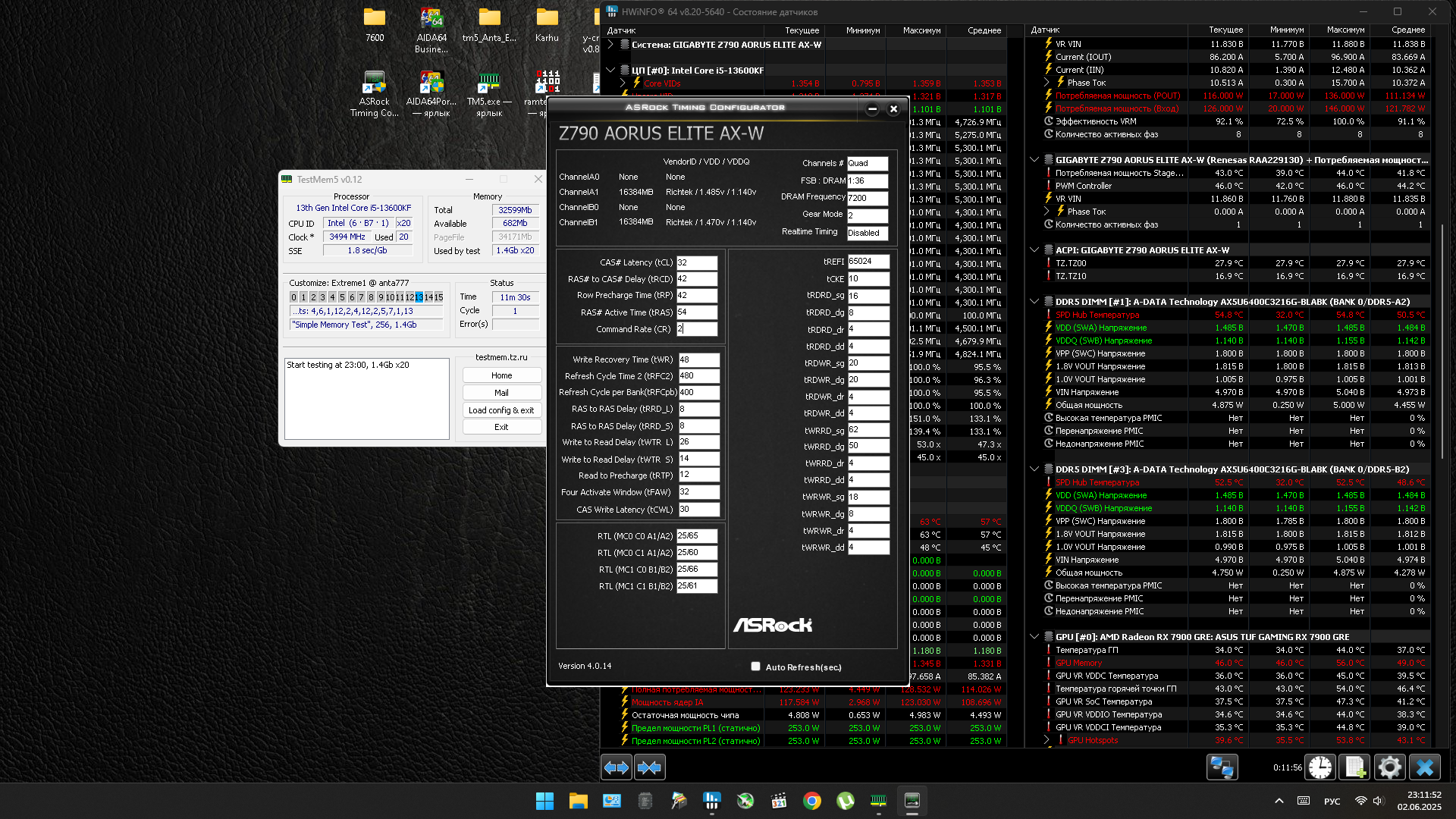Click the Home button in TestMem5
1456x819 pixels.
pyautogui.click(x=501, y=375)
